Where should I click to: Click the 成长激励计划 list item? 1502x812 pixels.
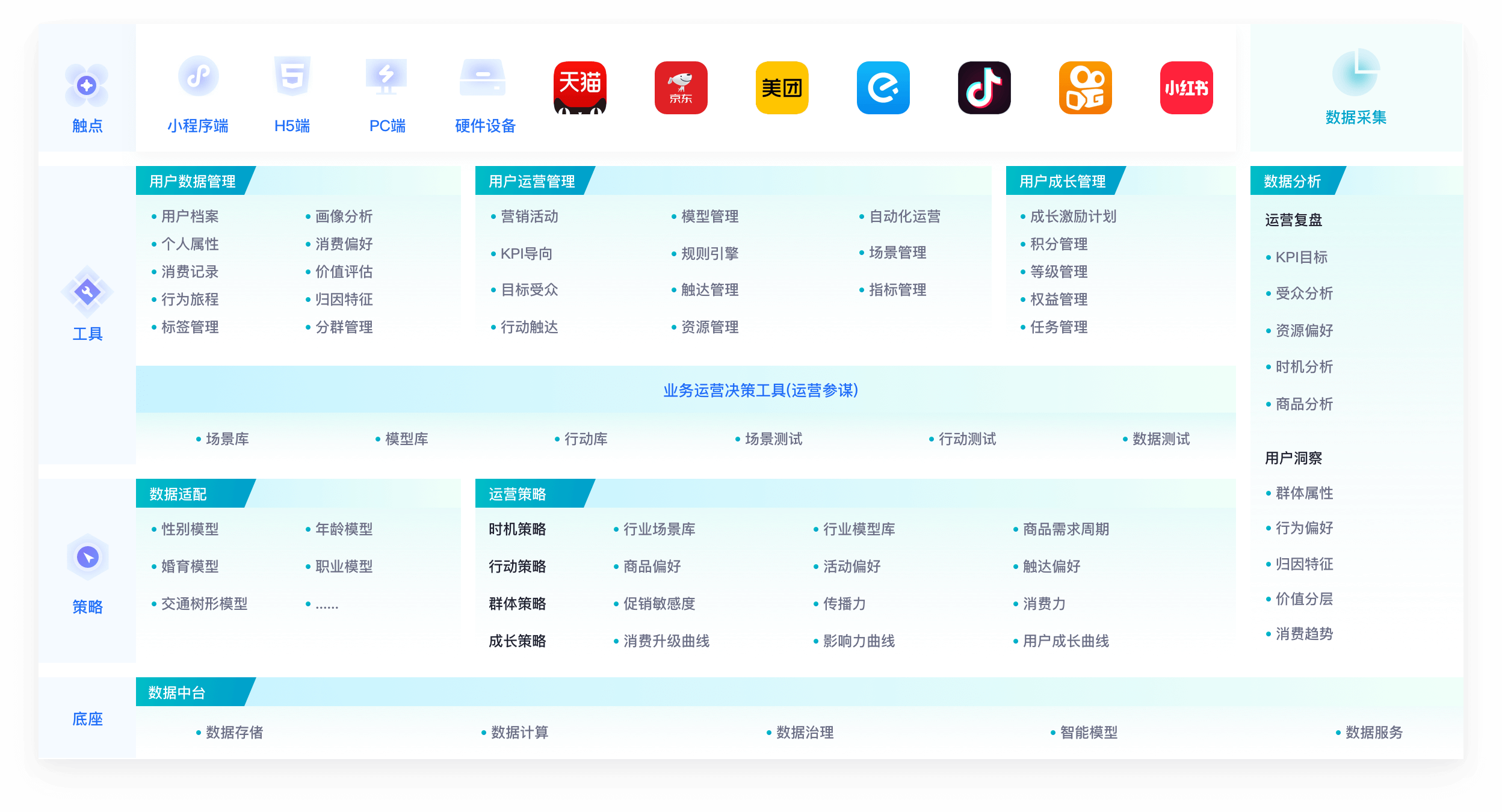click(1072, 217)
